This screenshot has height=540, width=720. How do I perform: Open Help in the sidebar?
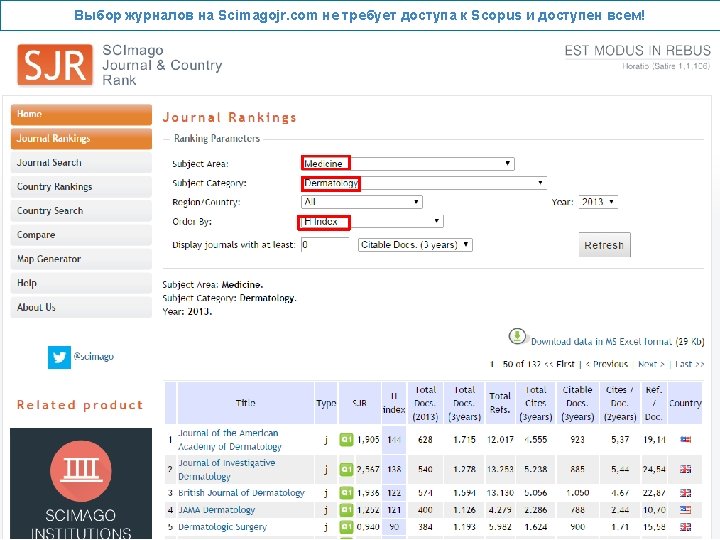point(81,283)
